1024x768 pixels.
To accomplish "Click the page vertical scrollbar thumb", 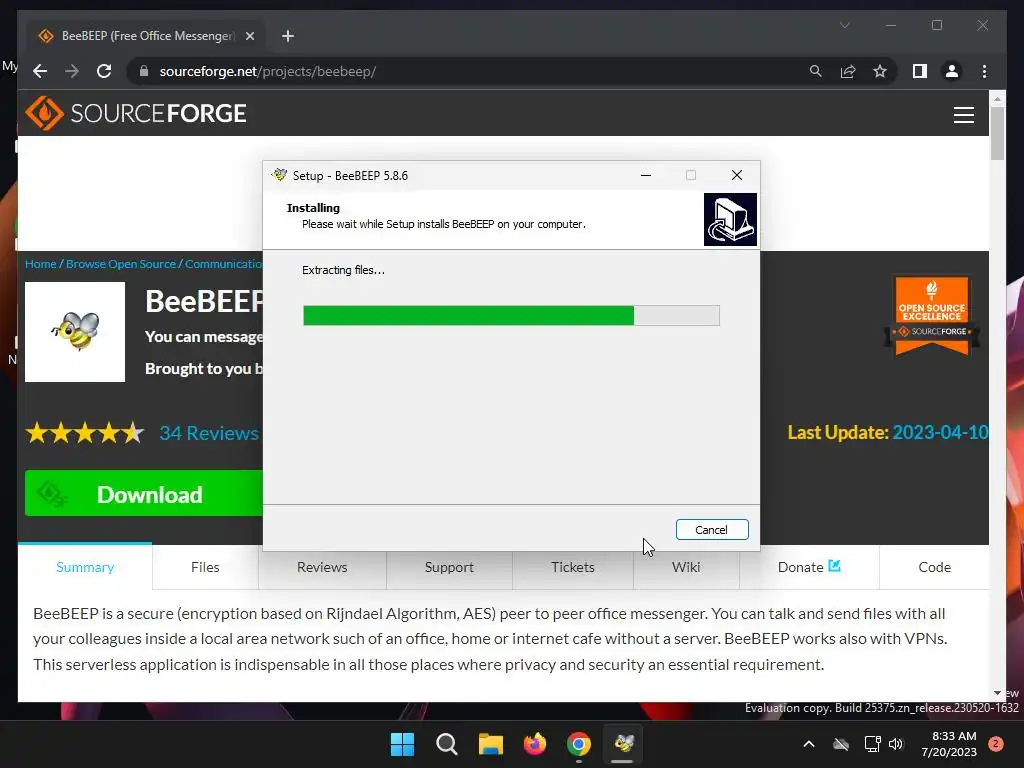I will click(x=997, y=133).
